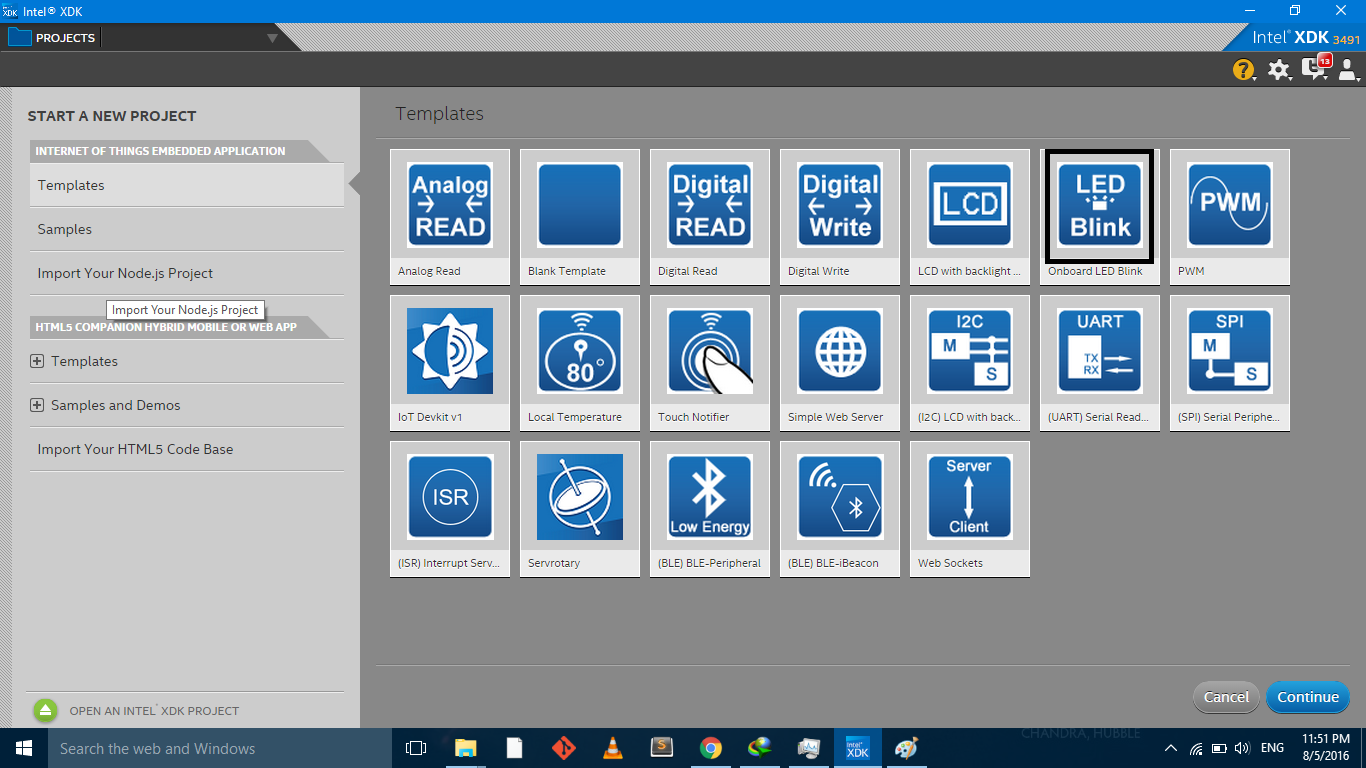Open Task View on the taskbar
This screenshot has width=1366, height=768.
tap(416, 748)
